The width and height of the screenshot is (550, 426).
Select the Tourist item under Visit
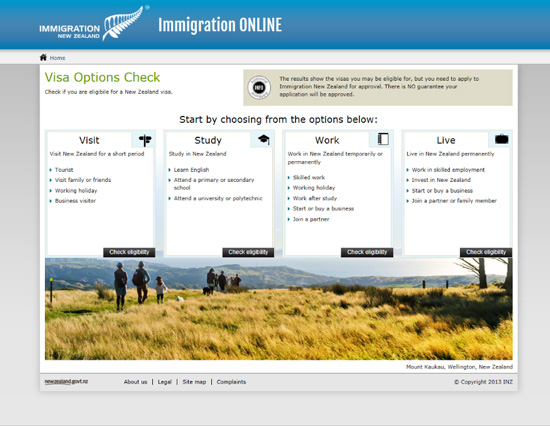click(64, 170)
